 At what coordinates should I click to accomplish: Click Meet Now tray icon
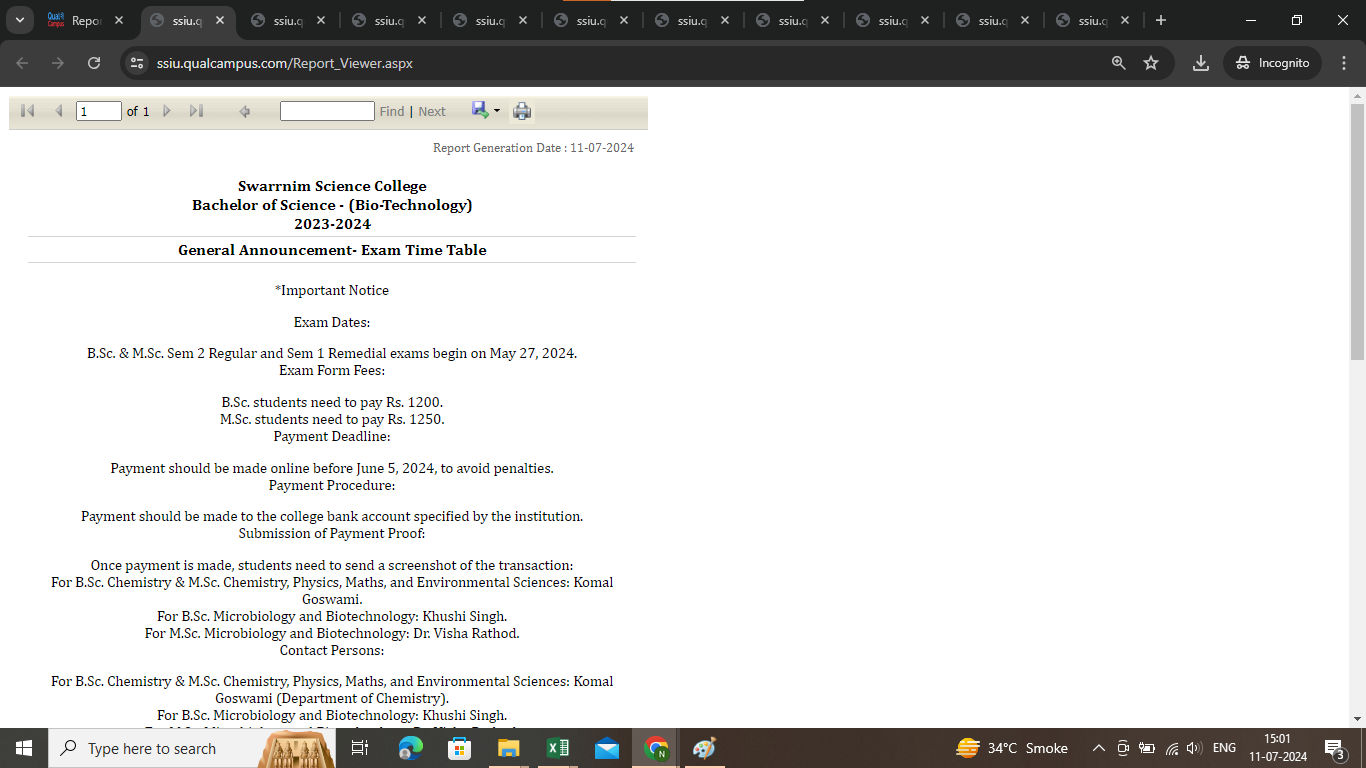pos(1123,748)
